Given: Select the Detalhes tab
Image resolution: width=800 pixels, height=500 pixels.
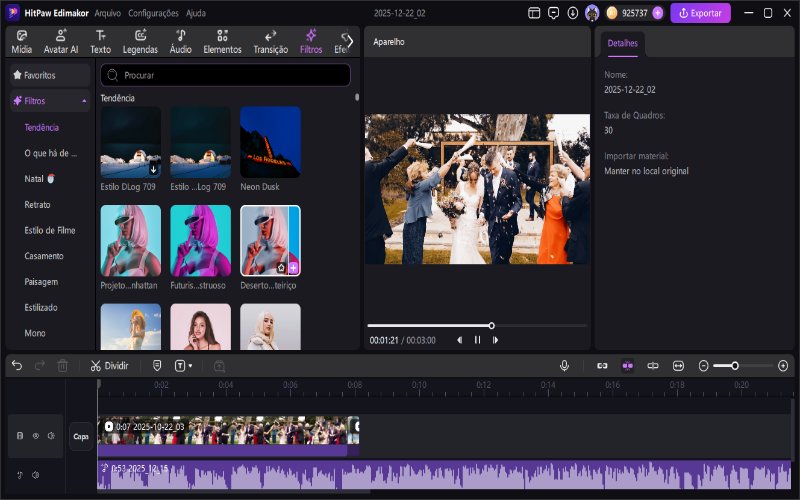Looking at the screenshot, I should [622, 43].
